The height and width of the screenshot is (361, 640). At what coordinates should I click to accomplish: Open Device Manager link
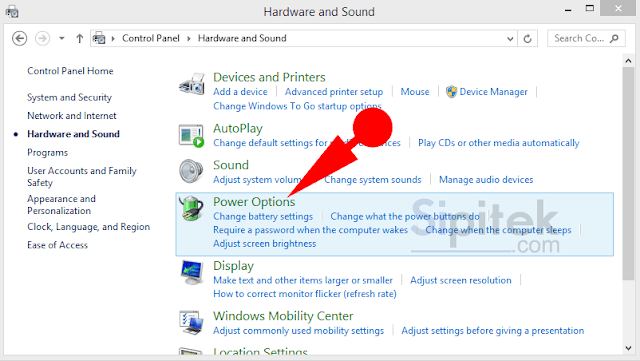pyautogui.click(x=493, y=92)
